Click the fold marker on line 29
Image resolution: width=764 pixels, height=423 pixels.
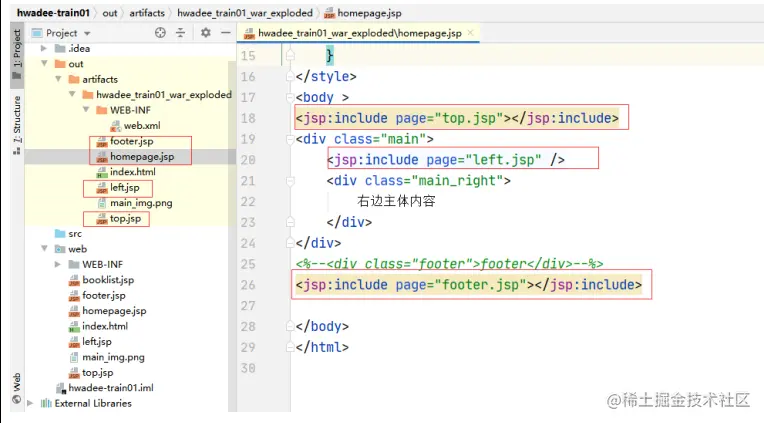pyautogui.click(x=290, y=347)
